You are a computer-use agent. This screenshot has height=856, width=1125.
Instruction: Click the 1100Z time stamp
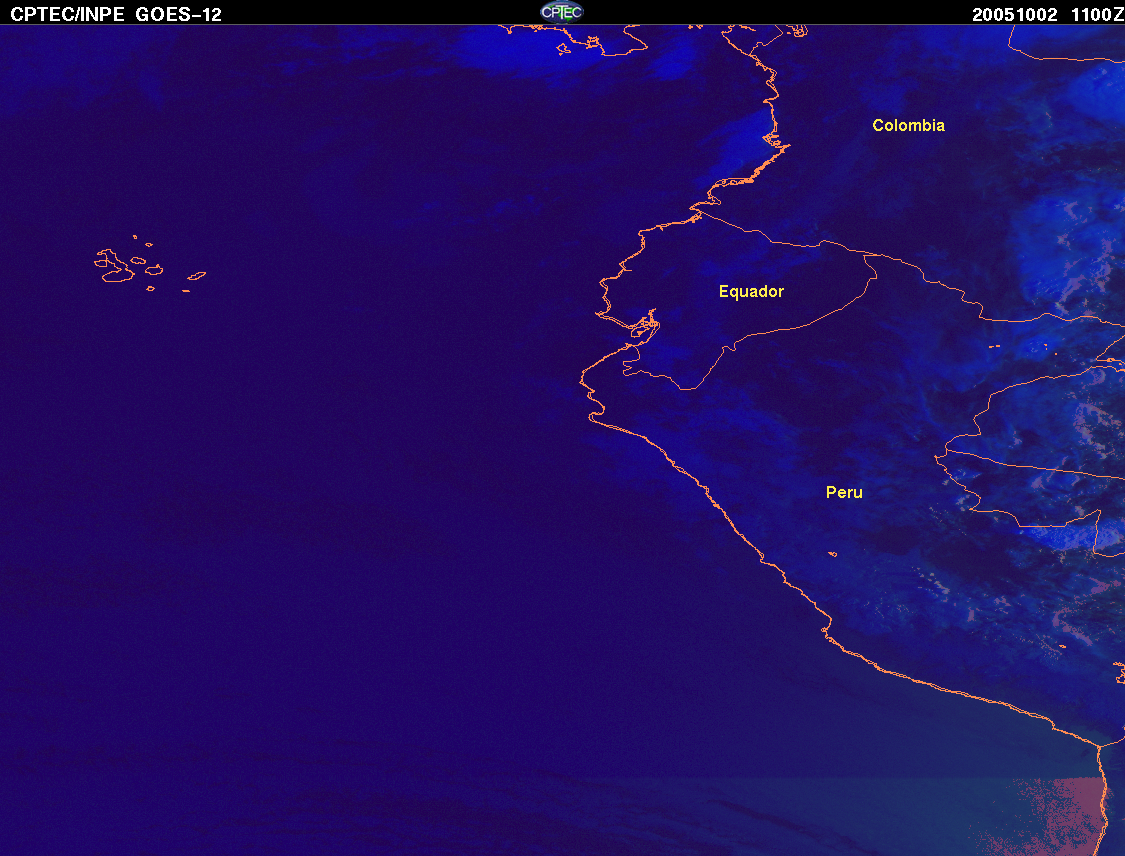(1097, 14)
